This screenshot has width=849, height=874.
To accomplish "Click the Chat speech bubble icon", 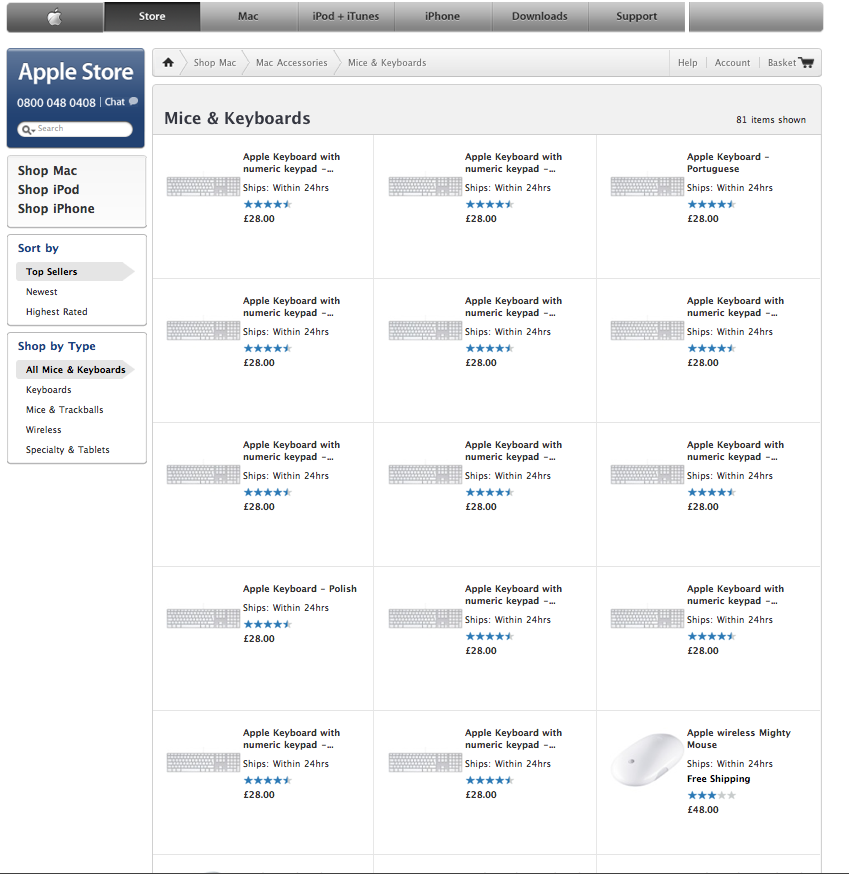I will tap(133, 101).
